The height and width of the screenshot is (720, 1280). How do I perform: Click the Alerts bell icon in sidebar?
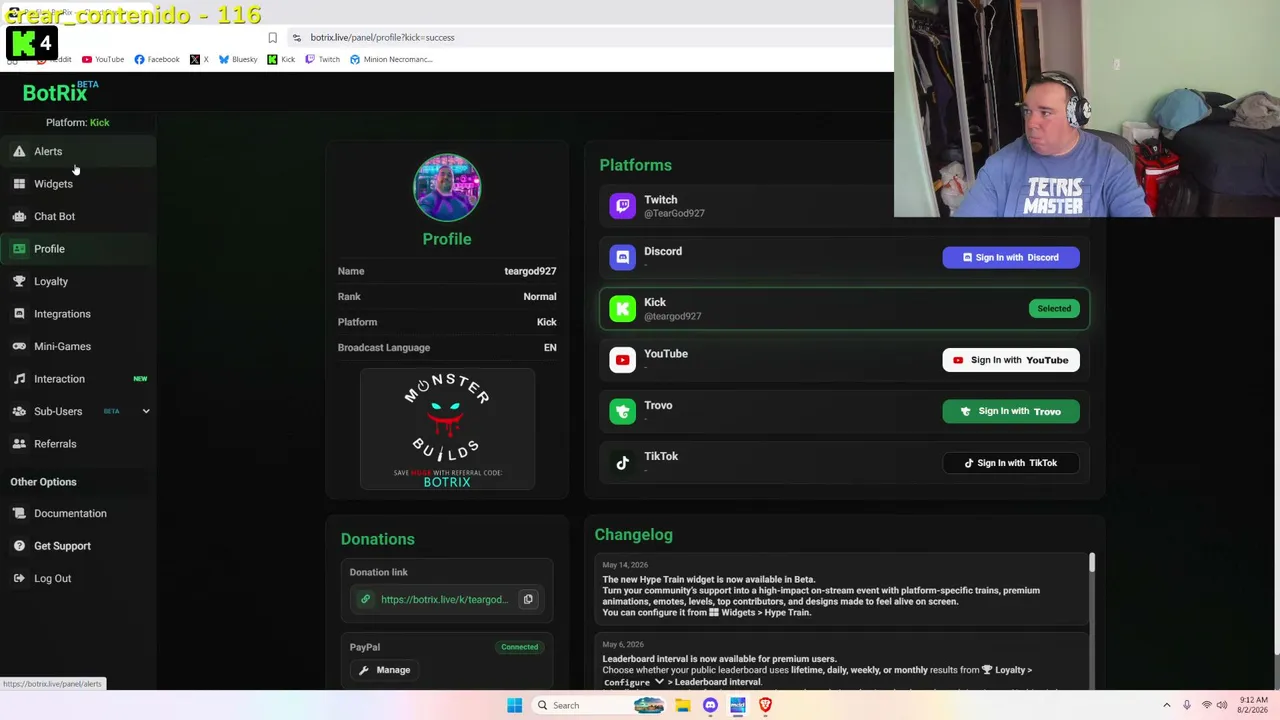click(x=19, y=151)
